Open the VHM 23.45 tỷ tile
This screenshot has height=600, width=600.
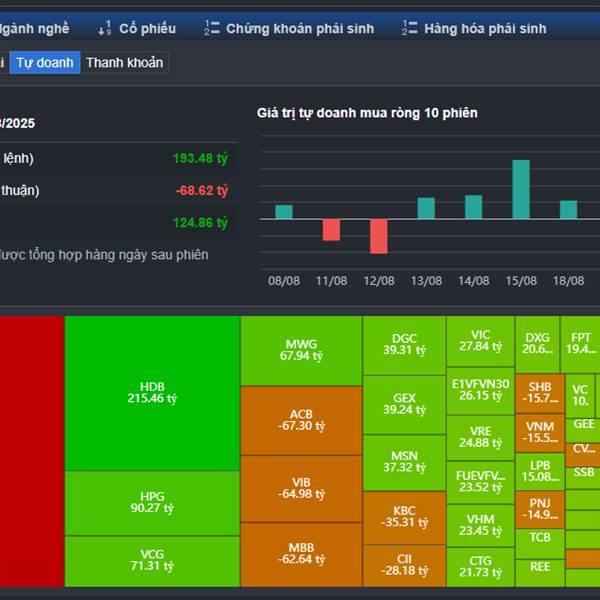point(481,526)
